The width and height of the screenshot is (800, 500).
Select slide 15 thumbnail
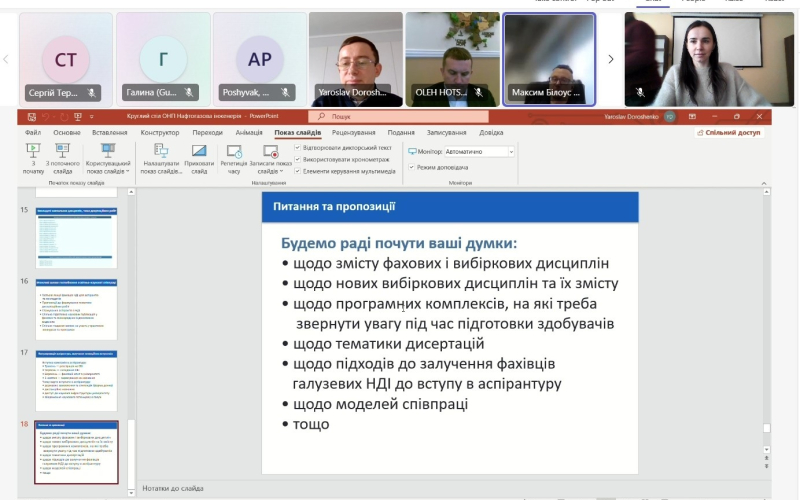[76, 238]
